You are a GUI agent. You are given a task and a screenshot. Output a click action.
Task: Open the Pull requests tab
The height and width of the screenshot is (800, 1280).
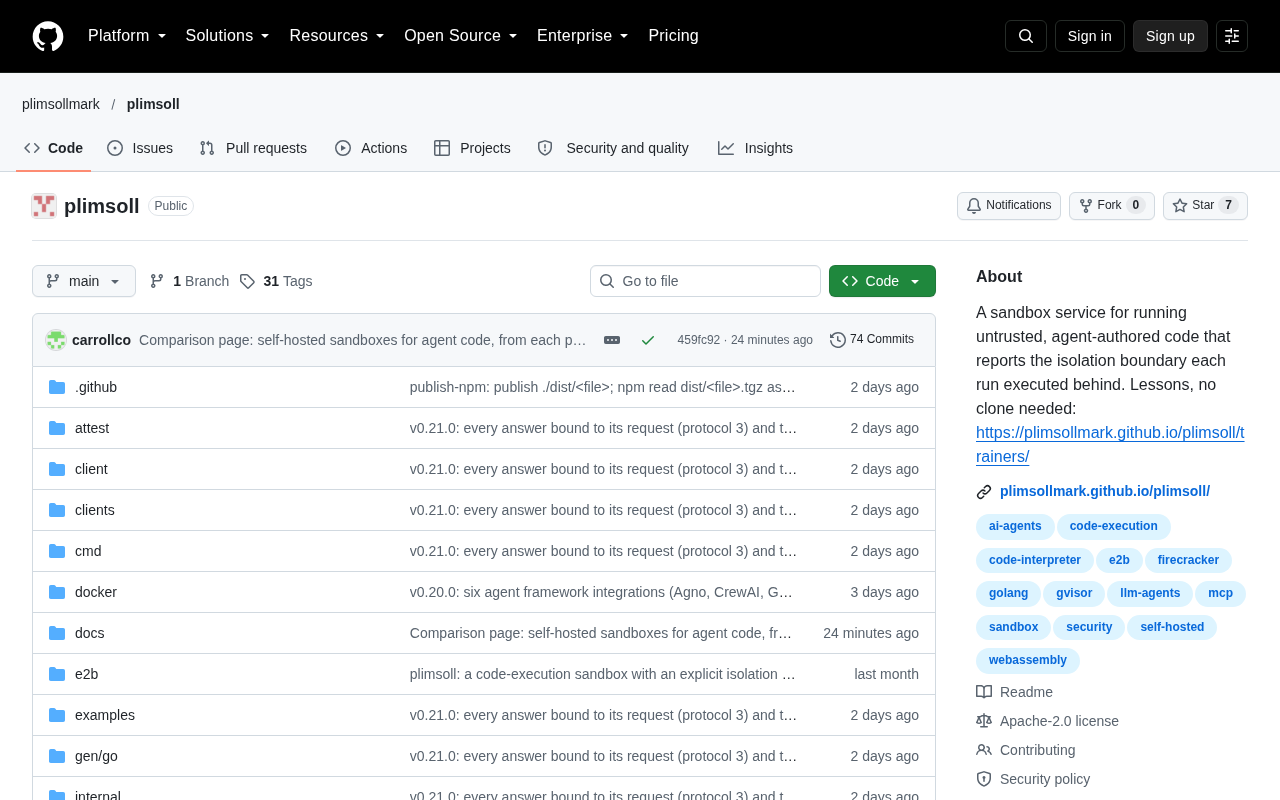click(x=253, y=148)
